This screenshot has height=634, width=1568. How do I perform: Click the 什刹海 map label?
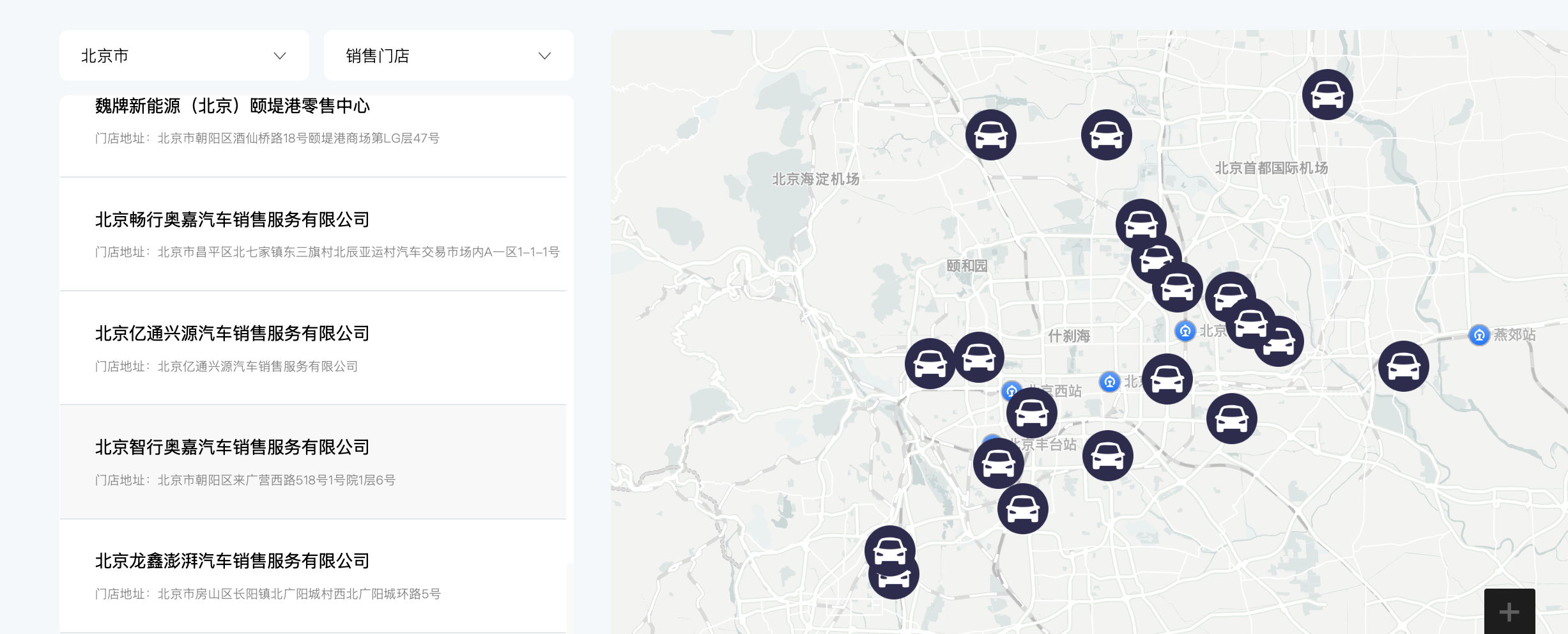pos(1069,336)
